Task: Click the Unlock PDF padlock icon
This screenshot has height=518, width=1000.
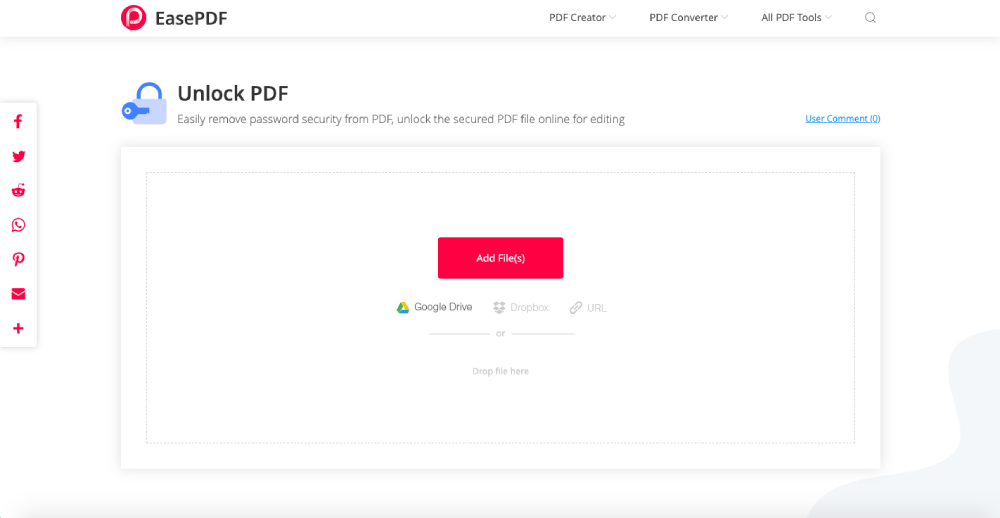Action: point(145,104)
